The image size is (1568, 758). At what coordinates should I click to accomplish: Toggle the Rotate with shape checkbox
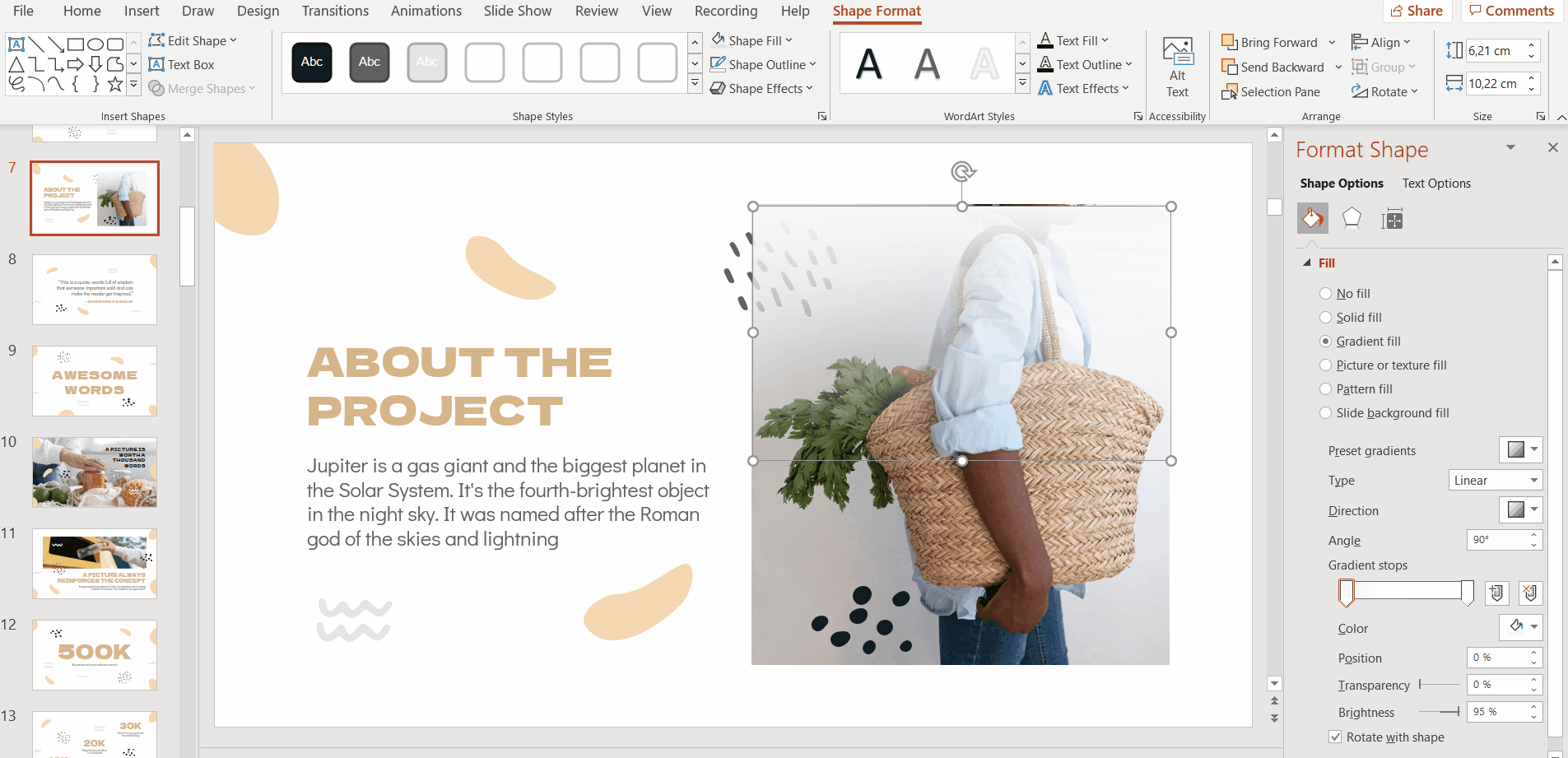point(1335,737)
